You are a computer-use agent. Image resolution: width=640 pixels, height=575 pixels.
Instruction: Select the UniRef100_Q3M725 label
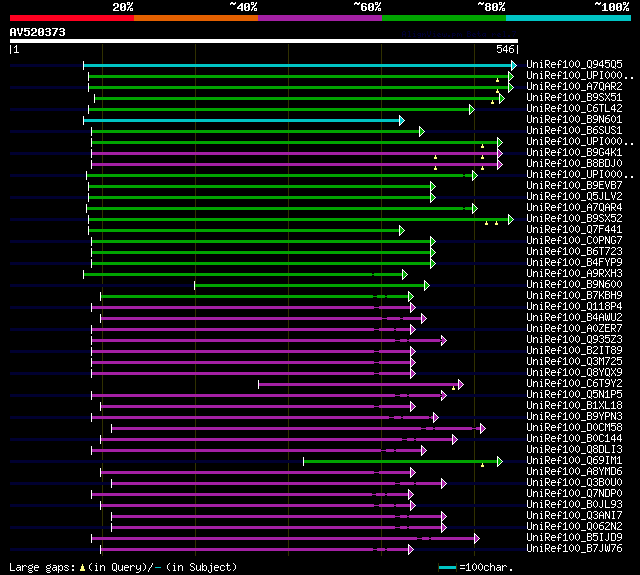[574, 362]
